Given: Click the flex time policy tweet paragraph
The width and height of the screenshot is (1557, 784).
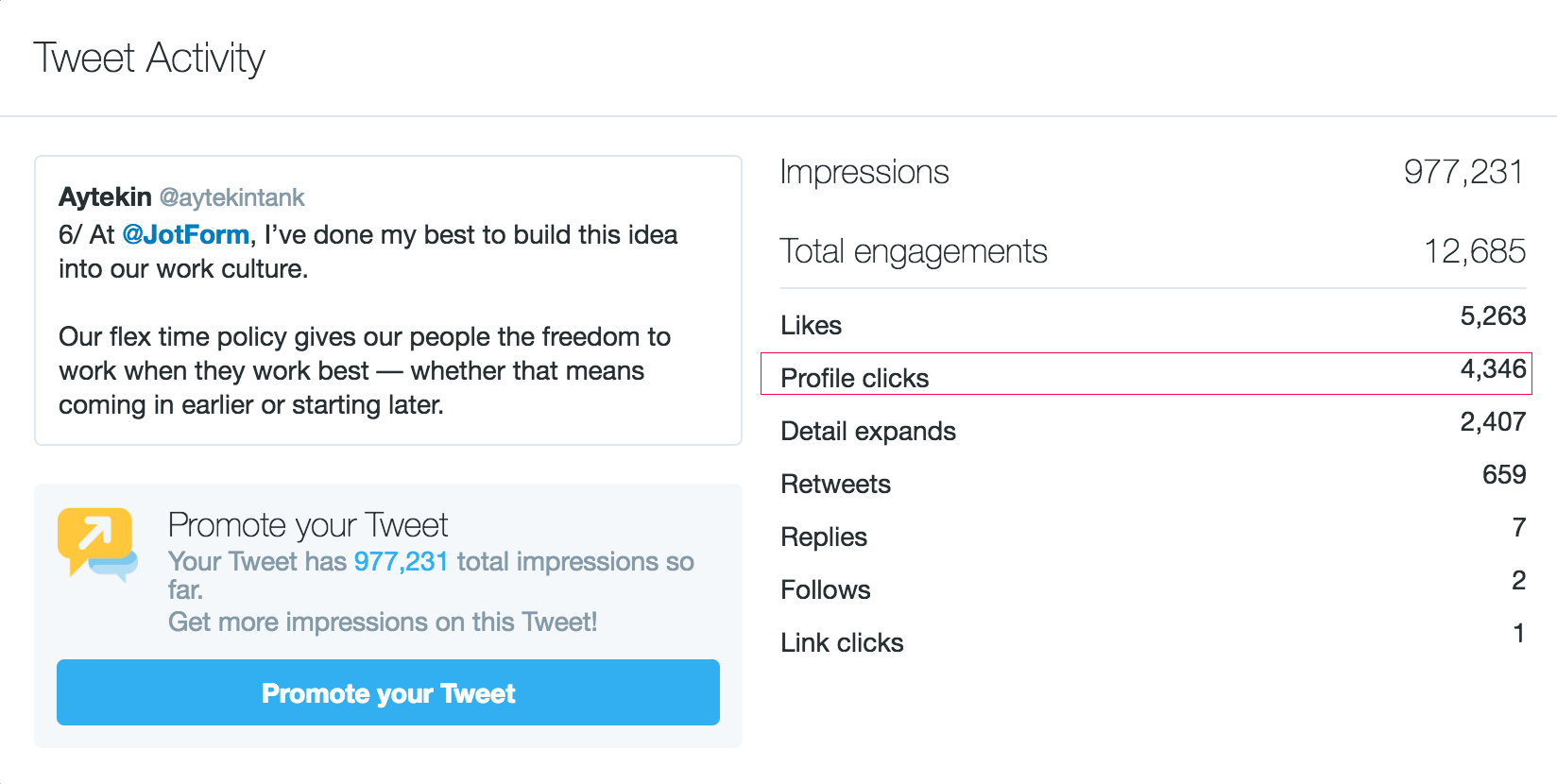Looking at the screenshot, I should (x=364, y=370).
